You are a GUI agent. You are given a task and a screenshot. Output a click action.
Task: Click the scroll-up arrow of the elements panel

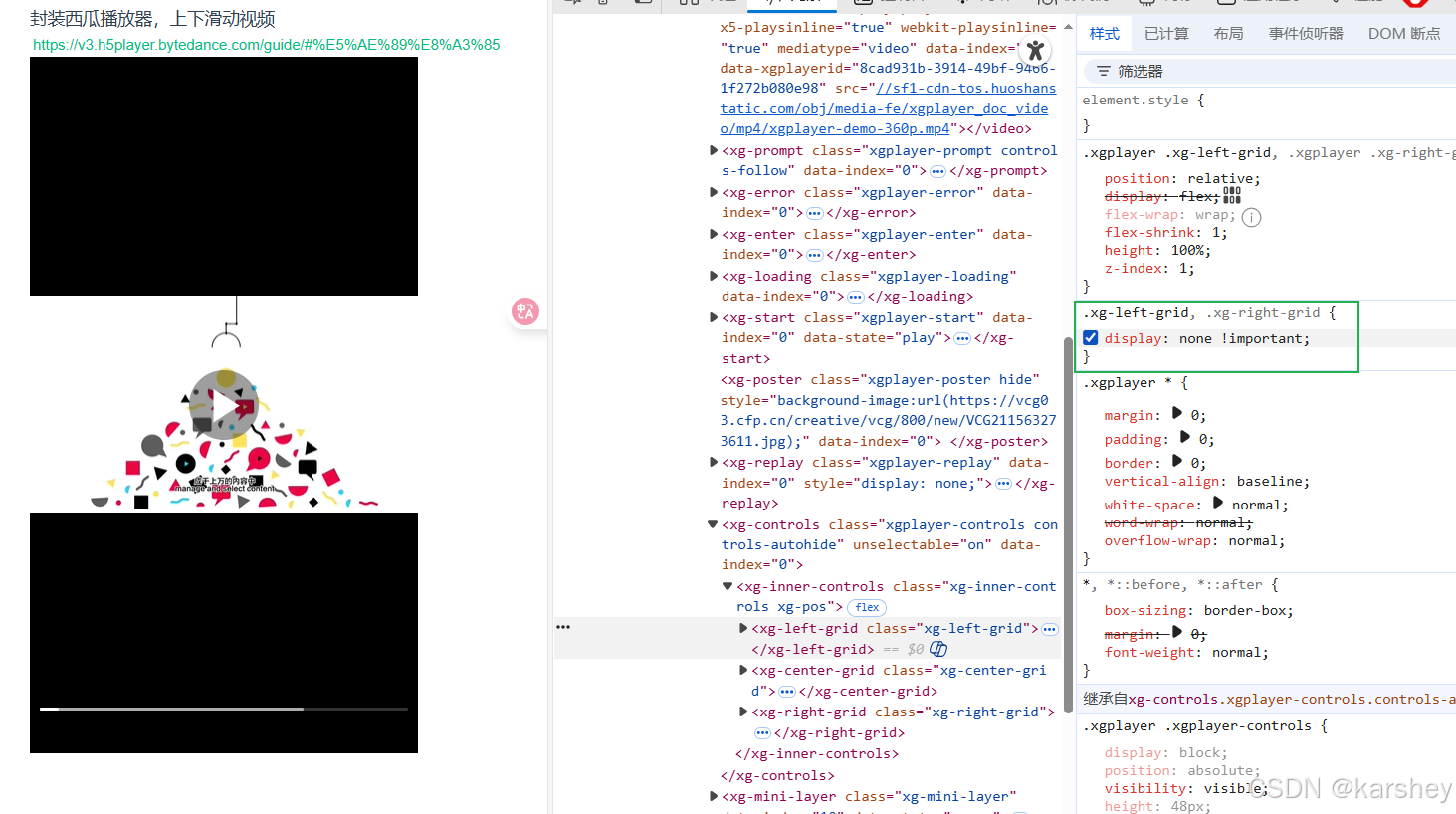[x=1068, y=27]
